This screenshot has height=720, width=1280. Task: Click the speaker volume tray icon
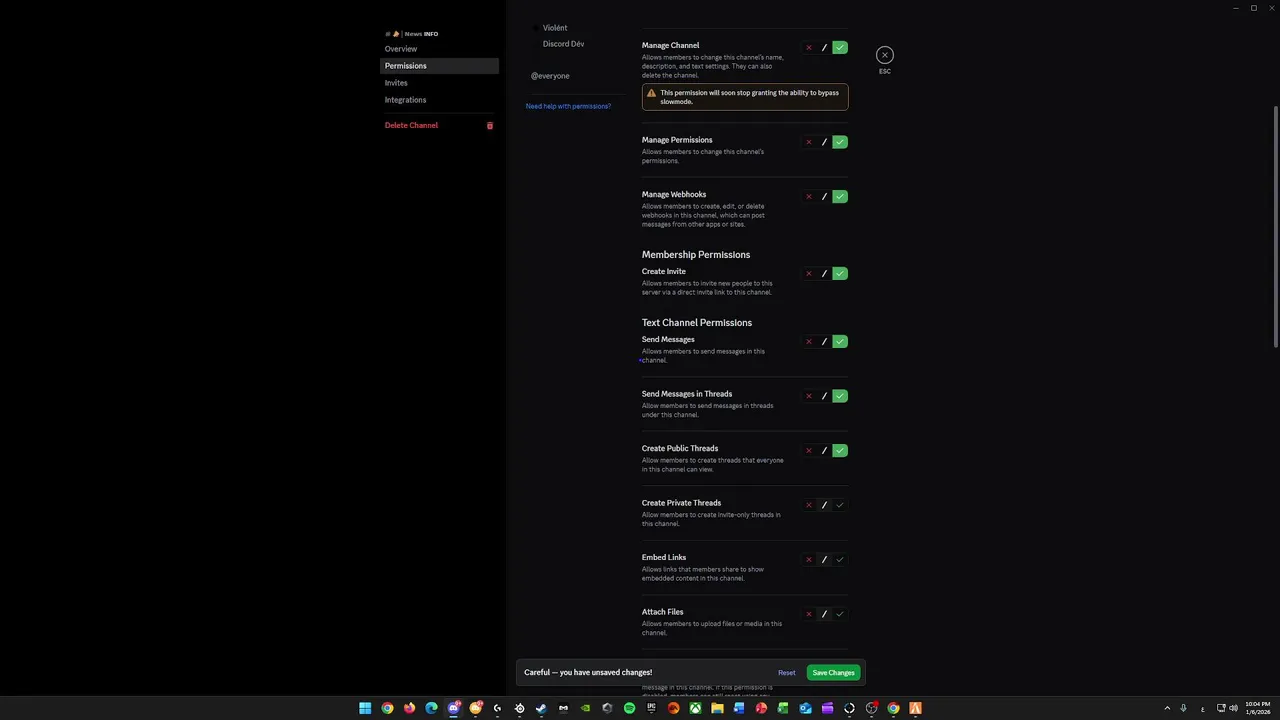[1233, 708]
